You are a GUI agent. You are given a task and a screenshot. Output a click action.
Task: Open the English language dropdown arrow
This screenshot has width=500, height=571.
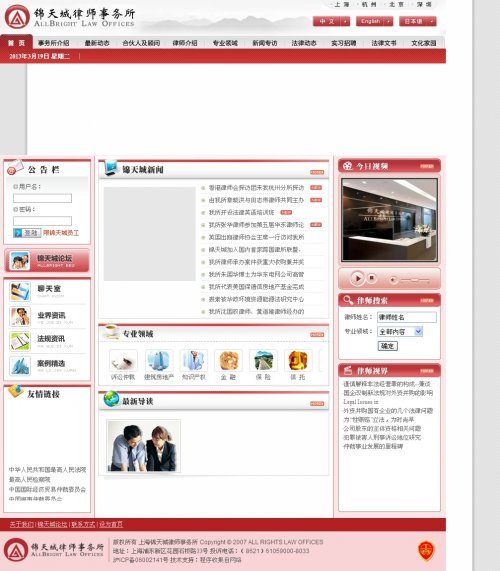pos(388,21)
